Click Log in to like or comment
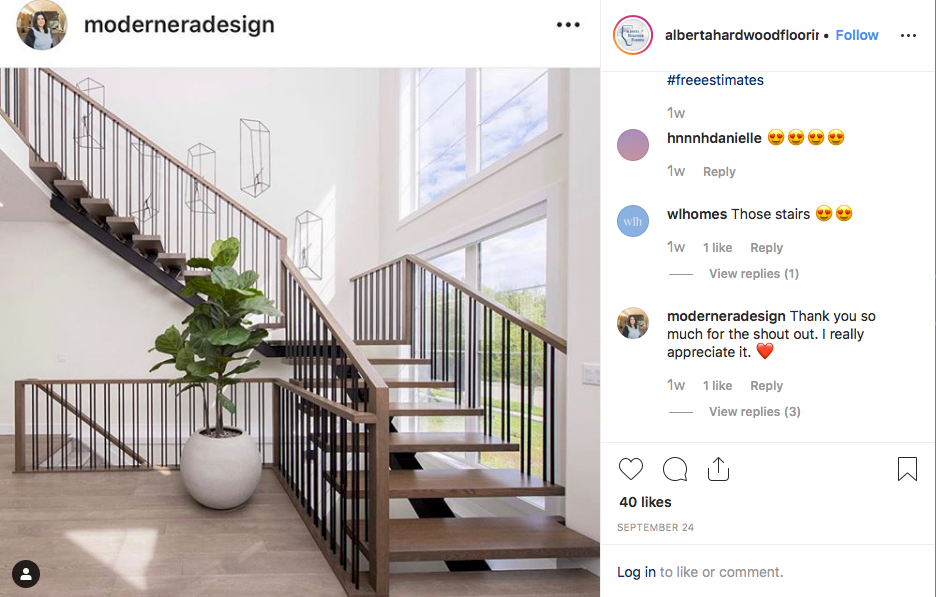 click(x=636, y=572)
